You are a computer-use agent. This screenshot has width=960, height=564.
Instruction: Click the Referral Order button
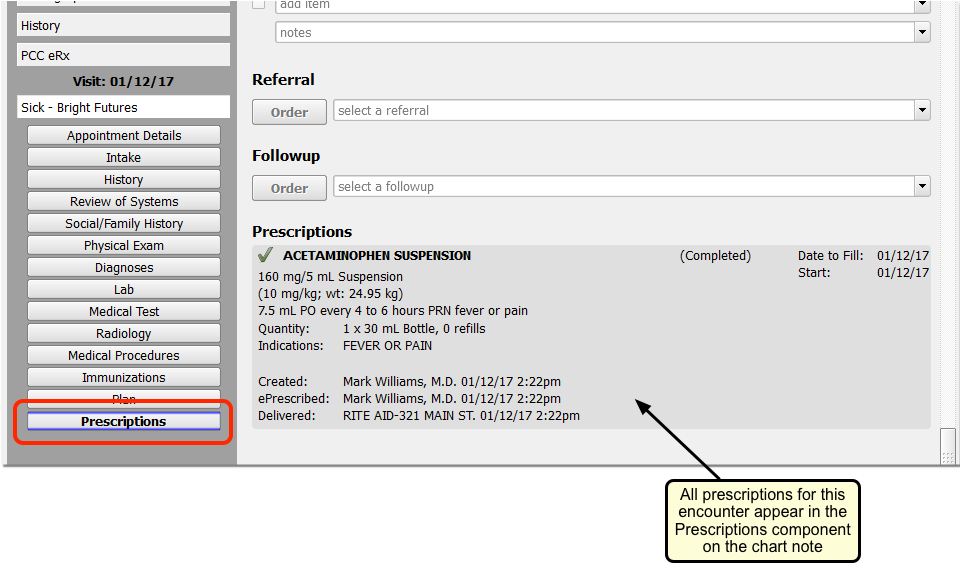(289, 112)
